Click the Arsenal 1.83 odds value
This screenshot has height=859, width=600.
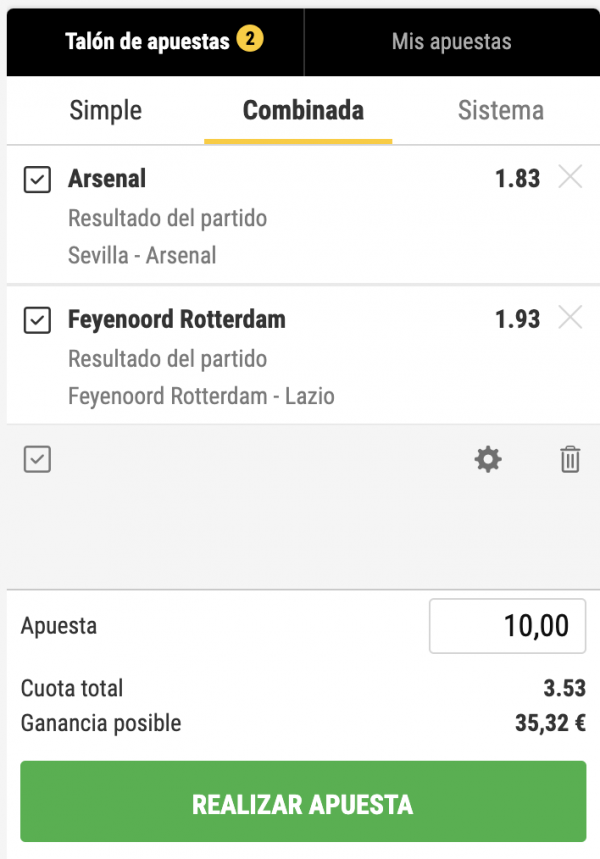click(x=517, y=179)
